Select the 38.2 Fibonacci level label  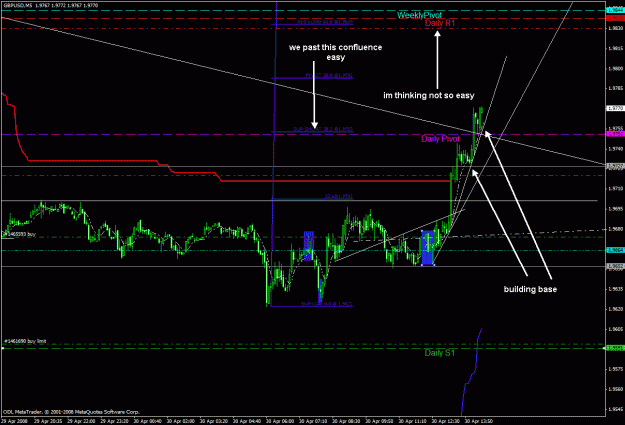(x=323, y=129)
